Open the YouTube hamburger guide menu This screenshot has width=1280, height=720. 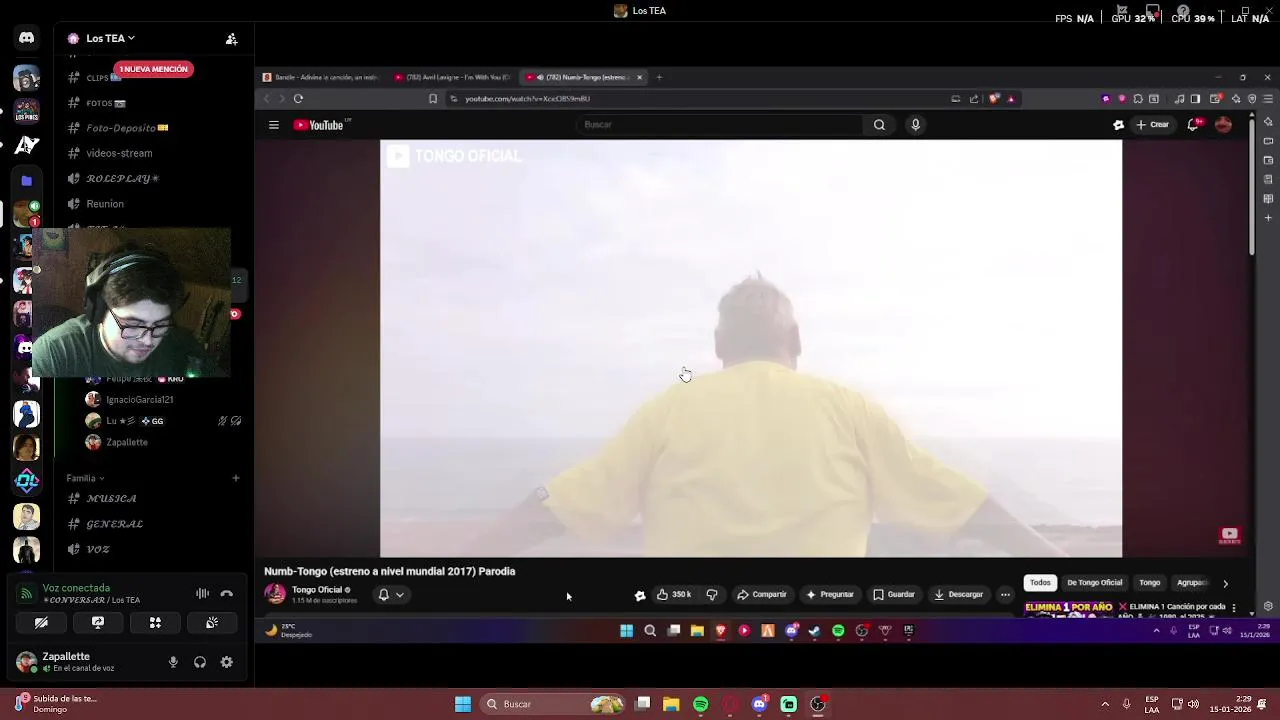(x=273, y=125)
